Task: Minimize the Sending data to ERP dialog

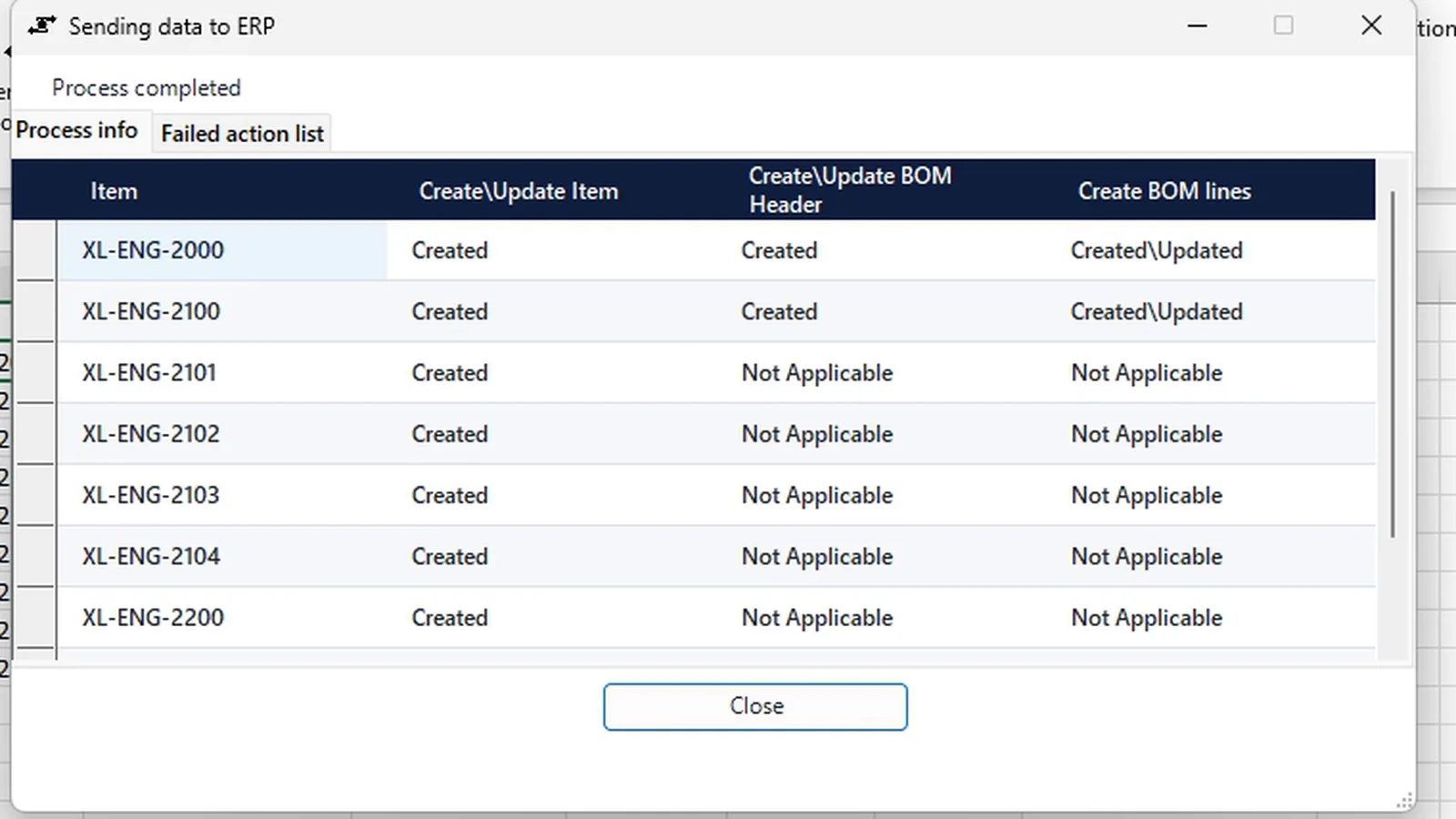Action: click(x=1198, y=26)
